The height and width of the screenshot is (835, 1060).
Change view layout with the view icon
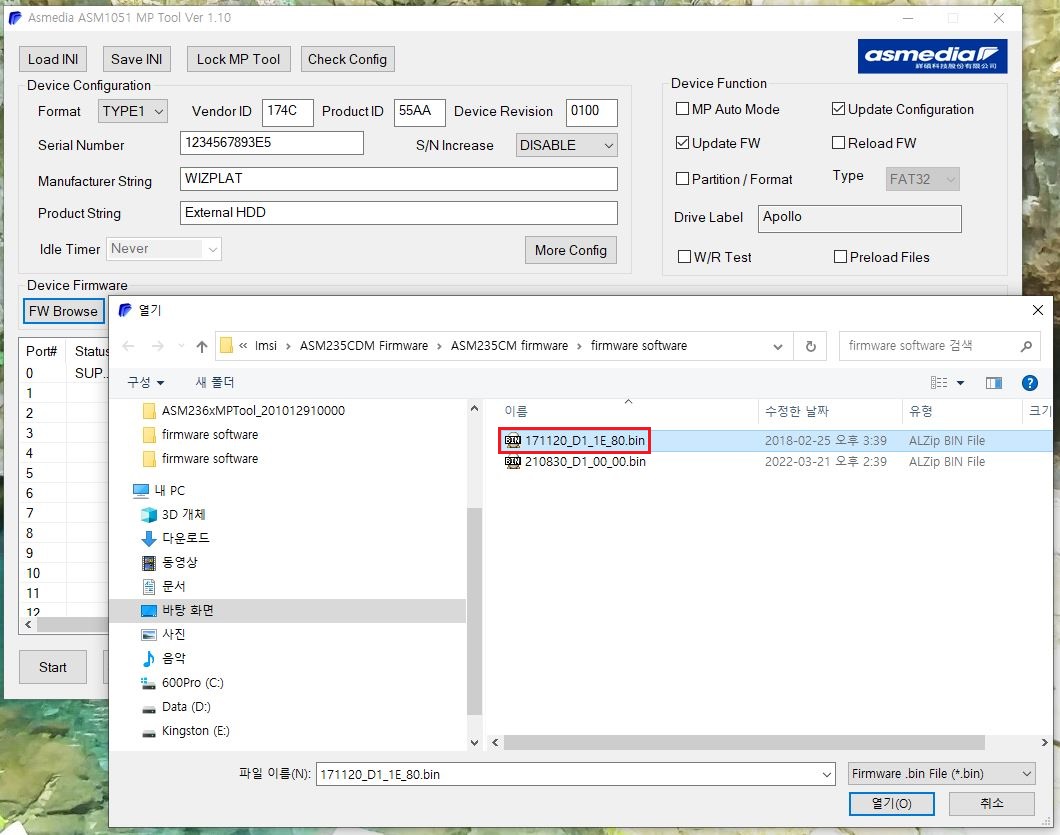[939, 383]
